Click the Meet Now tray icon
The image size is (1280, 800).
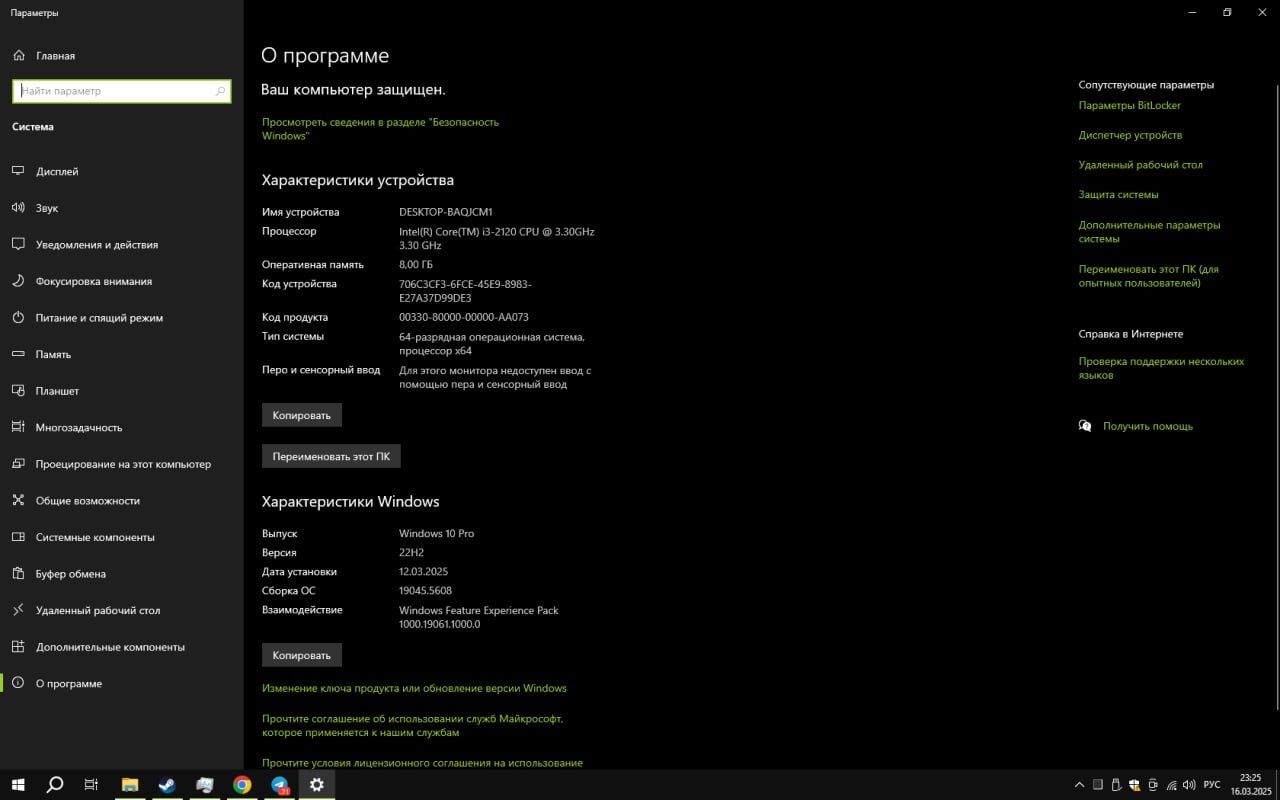point(1153,785)
